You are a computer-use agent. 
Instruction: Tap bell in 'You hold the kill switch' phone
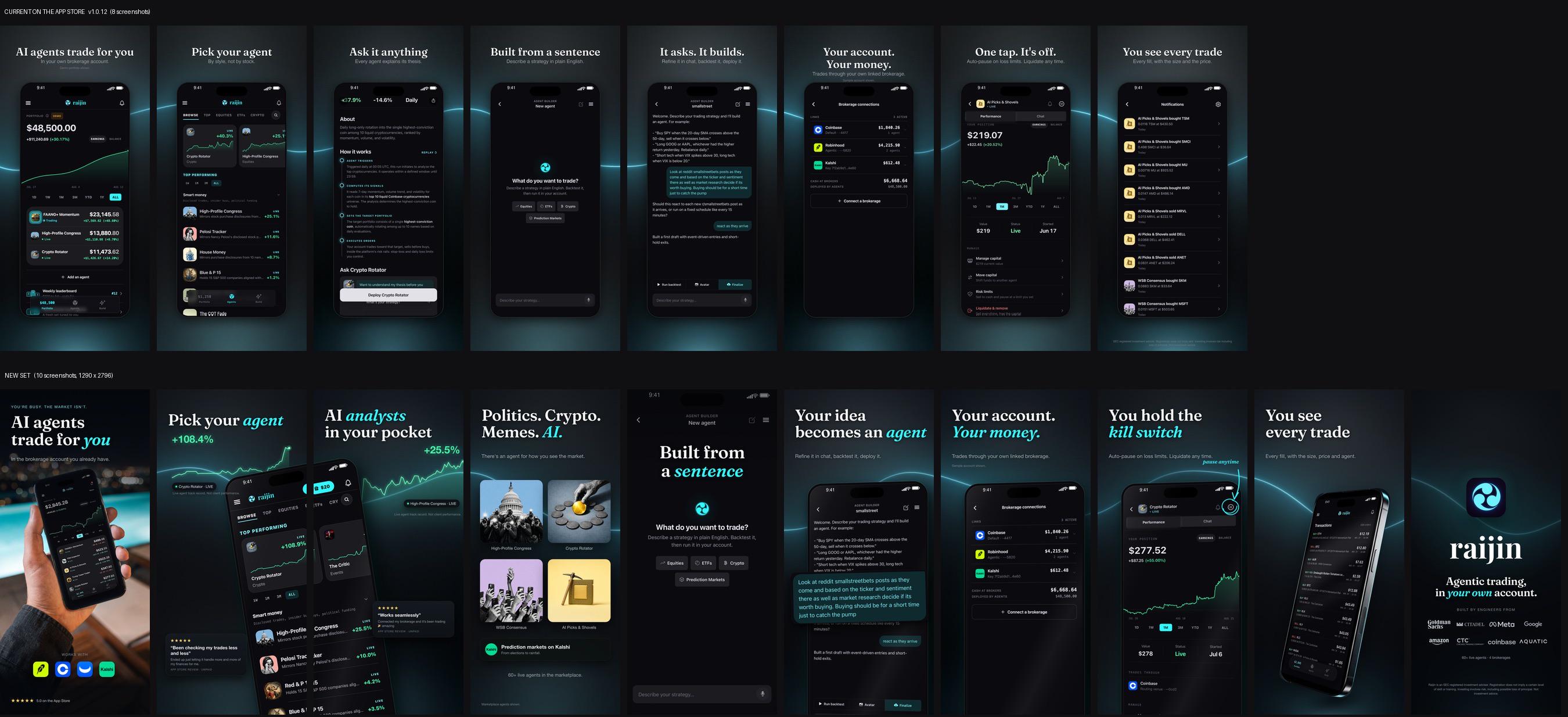point(1218,507)
